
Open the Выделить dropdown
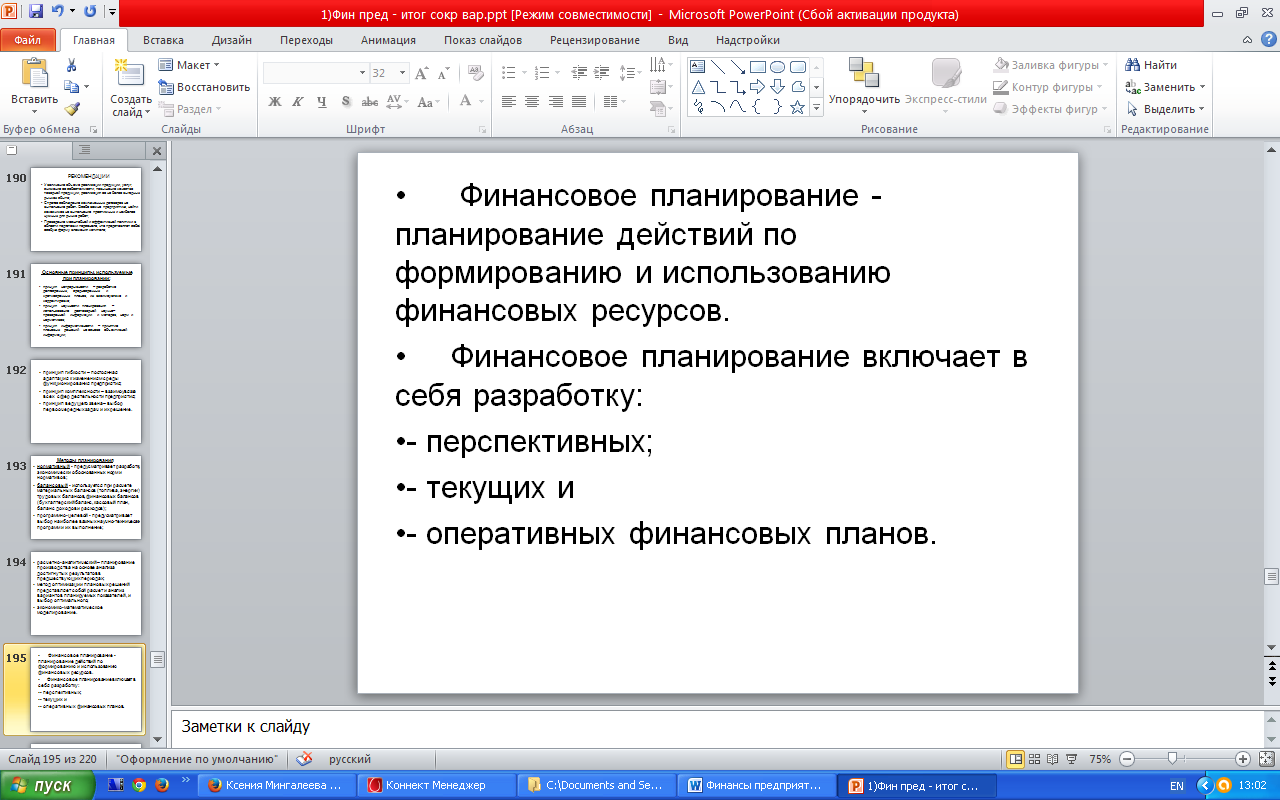coord(1165,109)
